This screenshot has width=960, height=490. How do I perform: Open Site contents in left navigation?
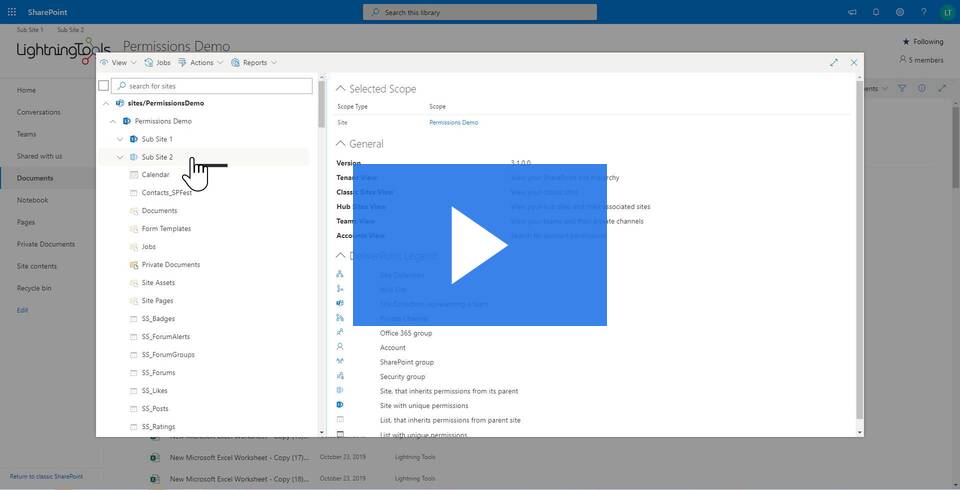click(37, 266)
